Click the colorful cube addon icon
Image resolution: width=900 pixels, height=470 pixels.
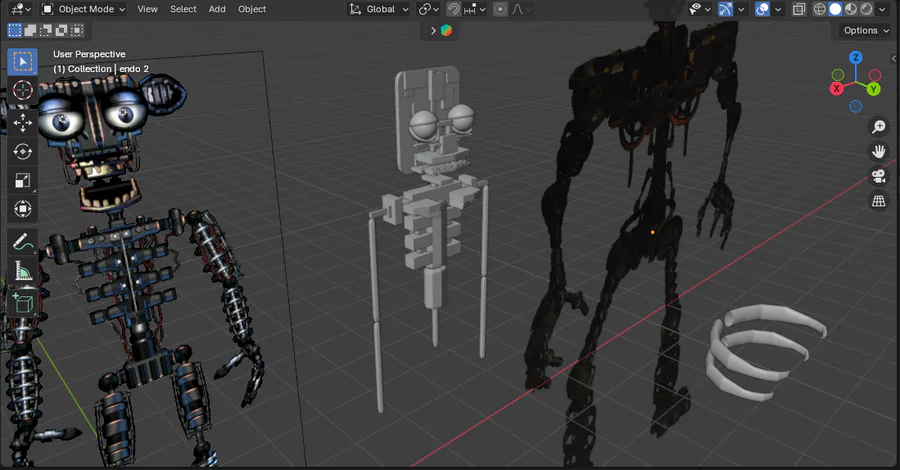tap(446, 30)
